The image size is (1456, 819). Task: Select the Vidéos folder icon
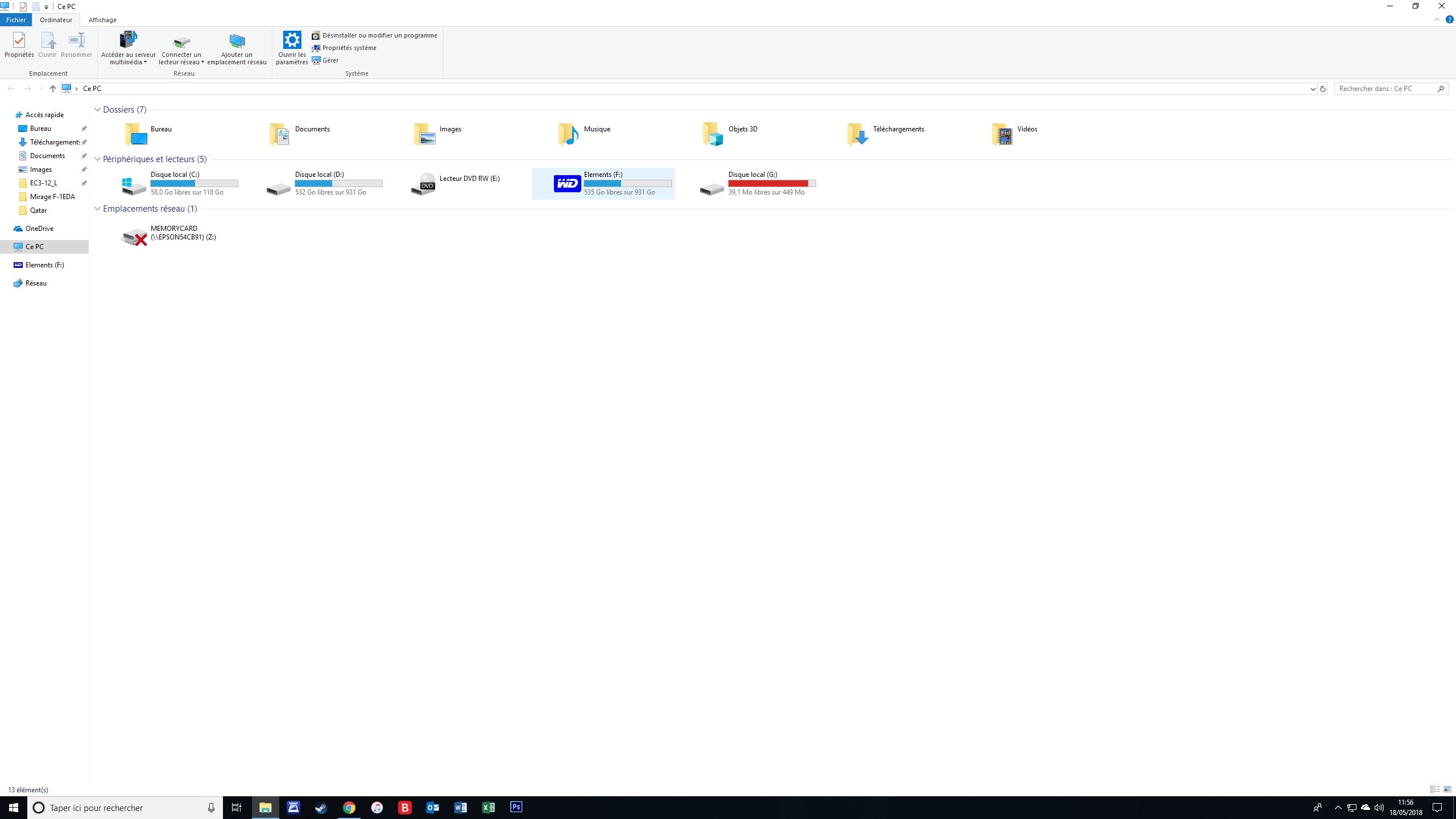pyautogui.click(x=1002, y=134)
